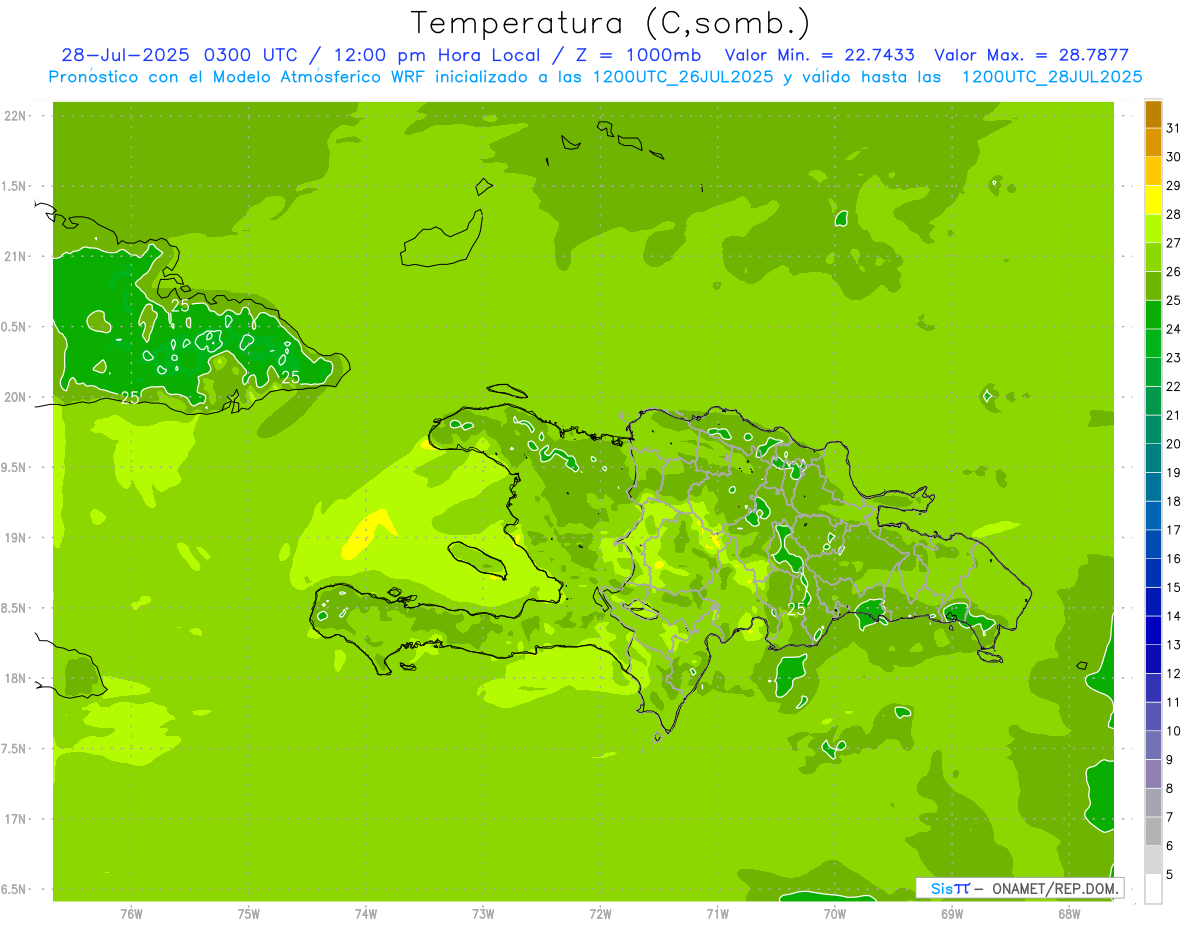Click the "71W" longitude label
Viewport: 1200px width, 927px height.
point(718,915)
